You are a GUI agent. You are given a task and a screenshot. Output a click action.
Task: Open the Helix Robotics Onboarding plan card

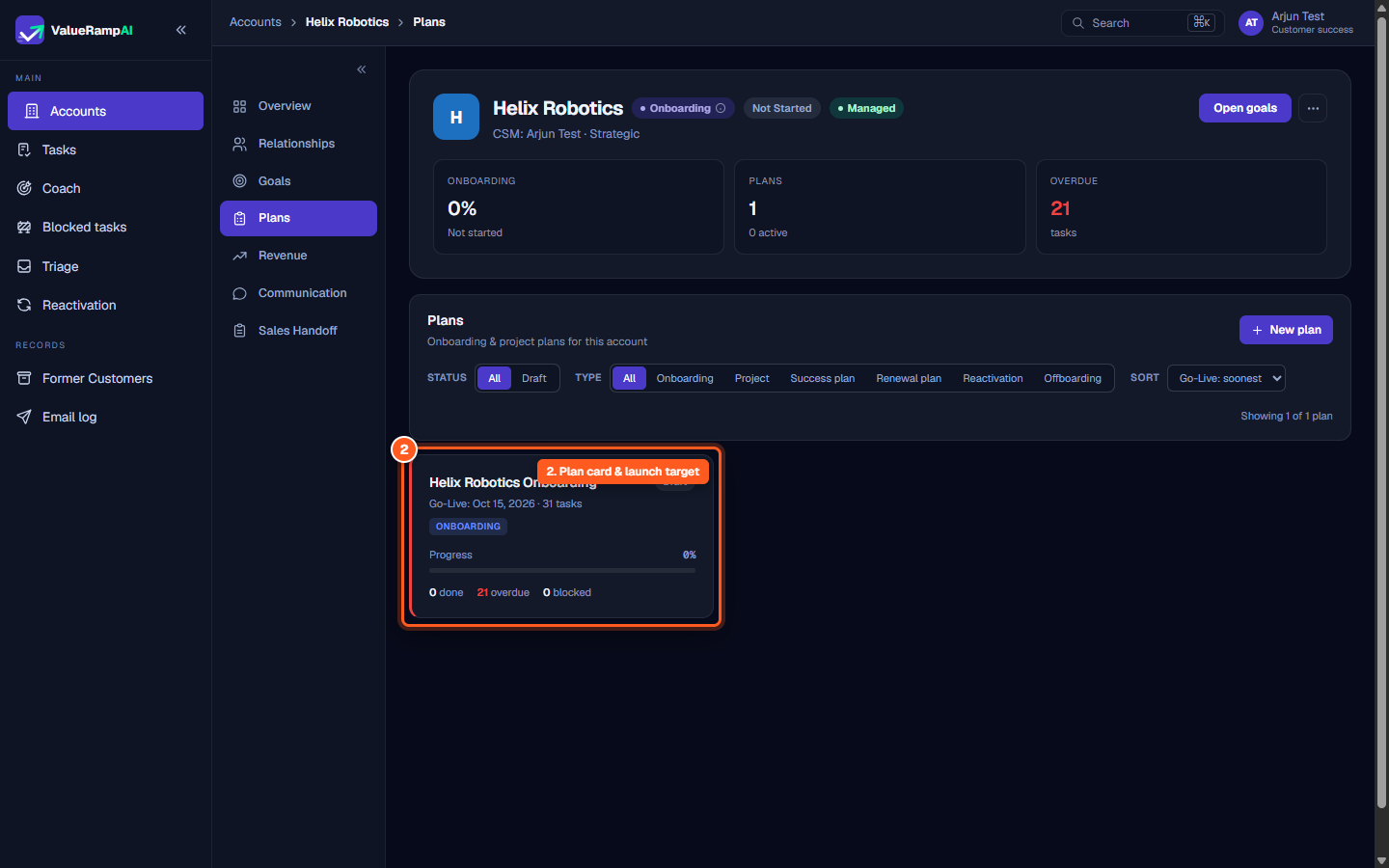pyautogui.click(x=561, y=536)
